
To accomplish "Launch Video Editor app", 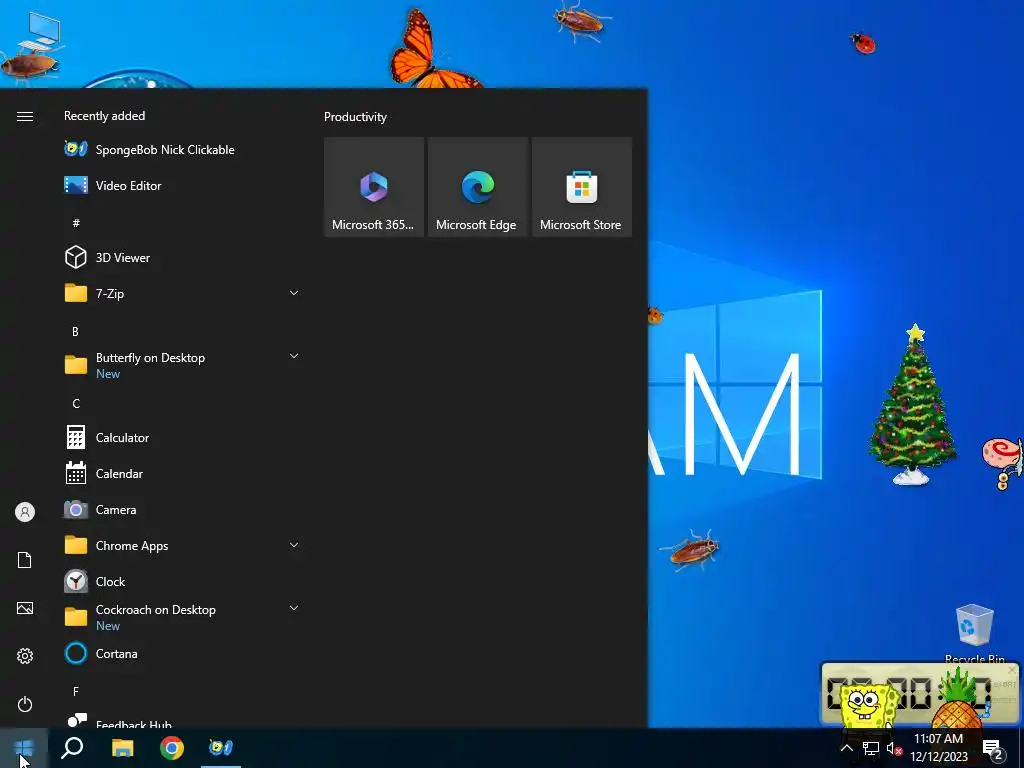I will point(182,185).
